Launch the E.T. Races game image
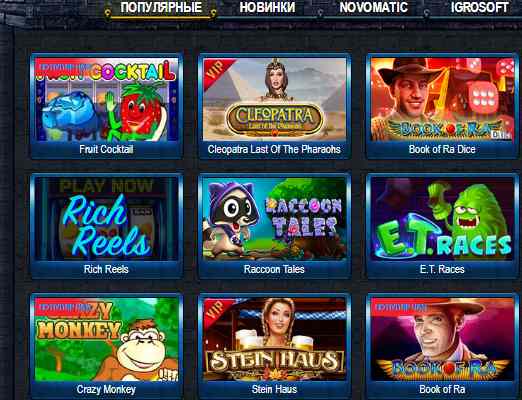 (x=442, y=219)
